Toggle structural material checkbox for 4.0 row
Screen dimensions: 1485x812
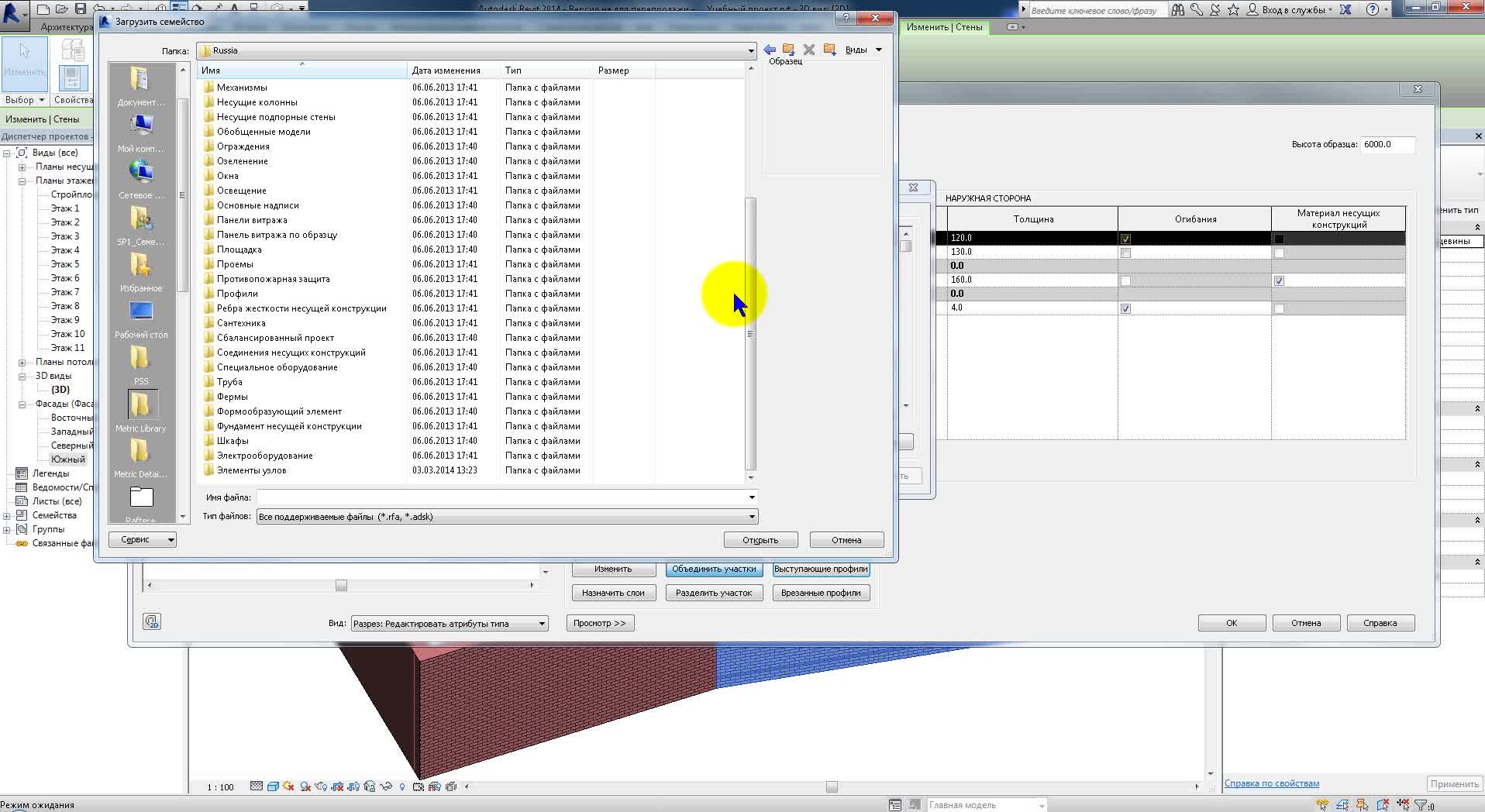(x=1279, y=308)
